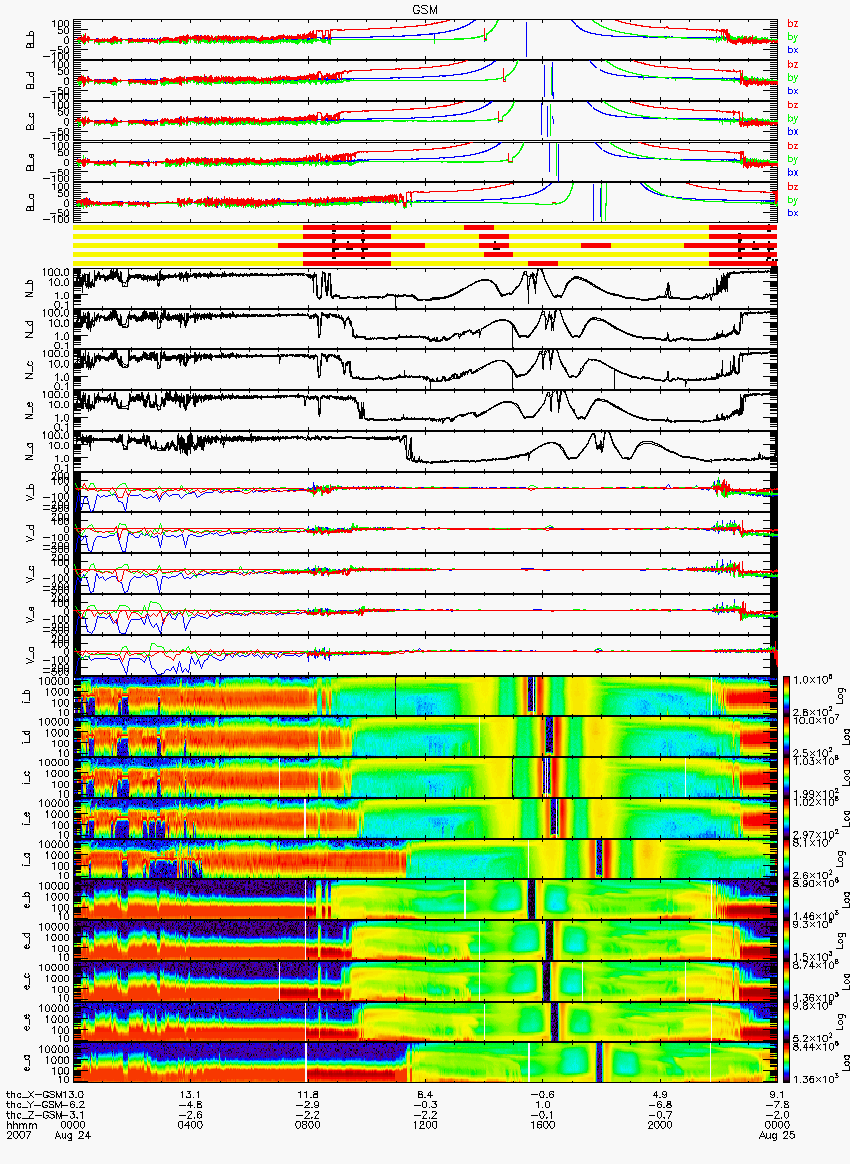Select the N_b density axis label

[30, 287]
